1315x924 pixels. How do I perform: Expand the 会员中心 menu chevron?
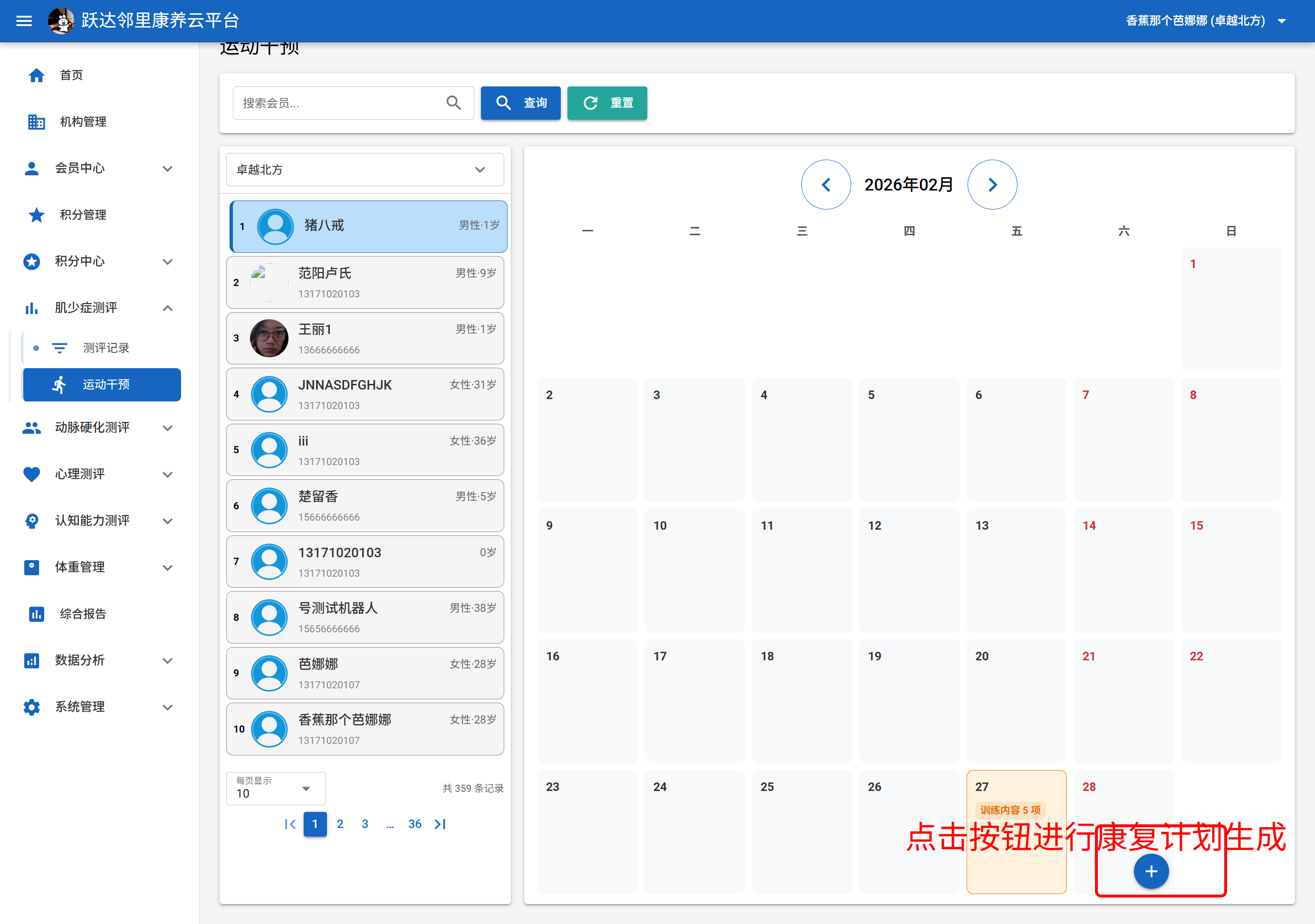[x=167, y=169]
